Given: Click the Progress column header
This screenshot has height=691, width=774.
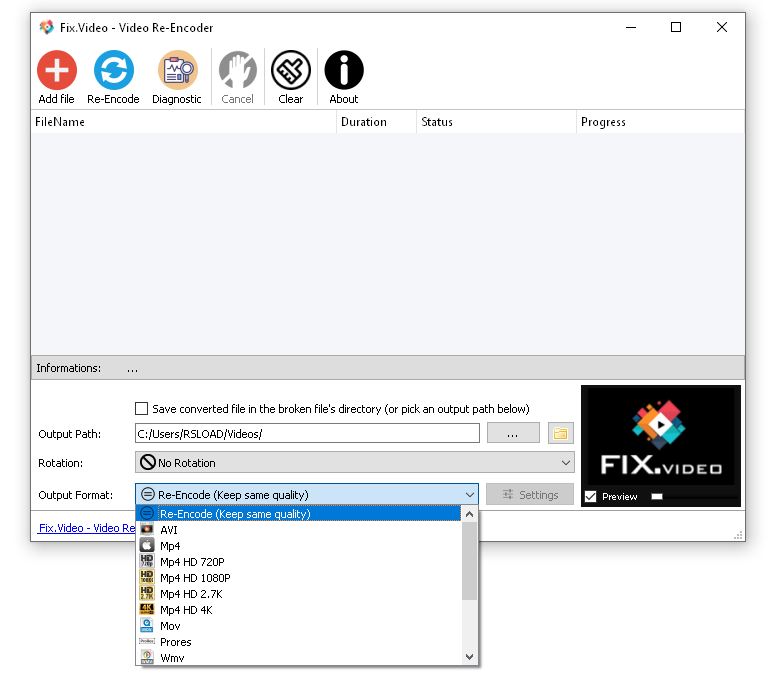Looking at the screenshot, I should pos(660,121).
